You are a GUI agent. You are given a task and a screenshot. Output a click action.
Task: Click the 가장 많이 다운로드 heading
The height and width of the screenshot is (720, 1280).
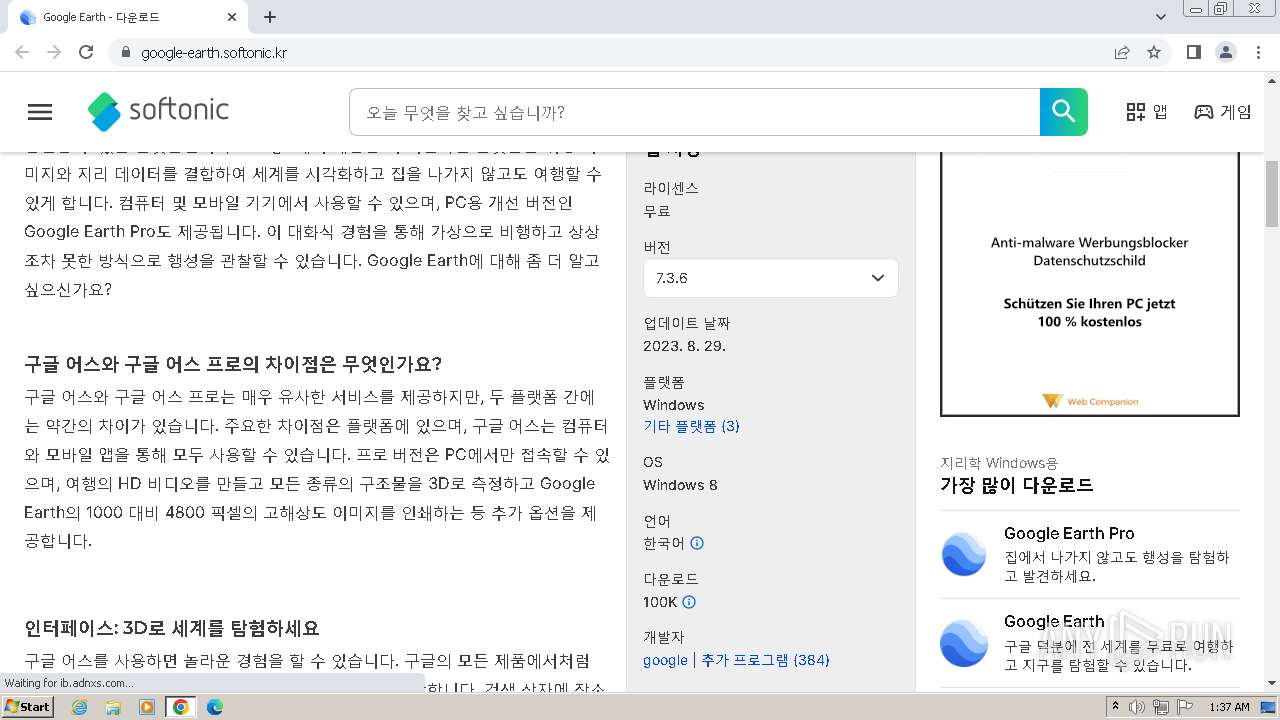point(1016,485)
